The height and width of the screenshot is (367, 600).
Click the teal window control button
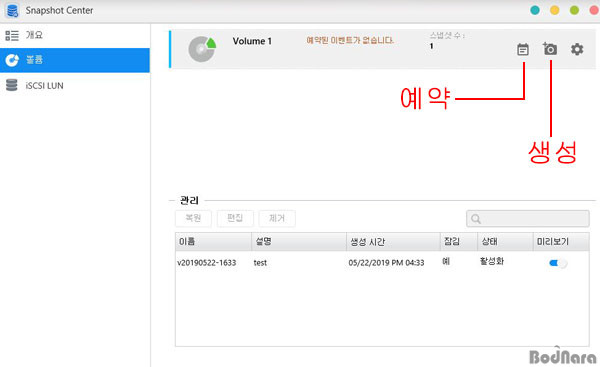point(535,10)
